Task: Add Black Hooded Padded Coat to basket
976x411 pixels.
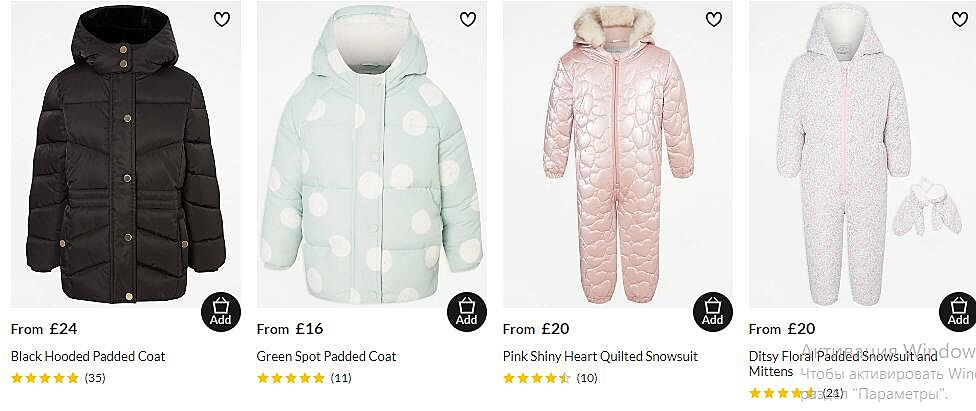Action: tap(221, 312)
